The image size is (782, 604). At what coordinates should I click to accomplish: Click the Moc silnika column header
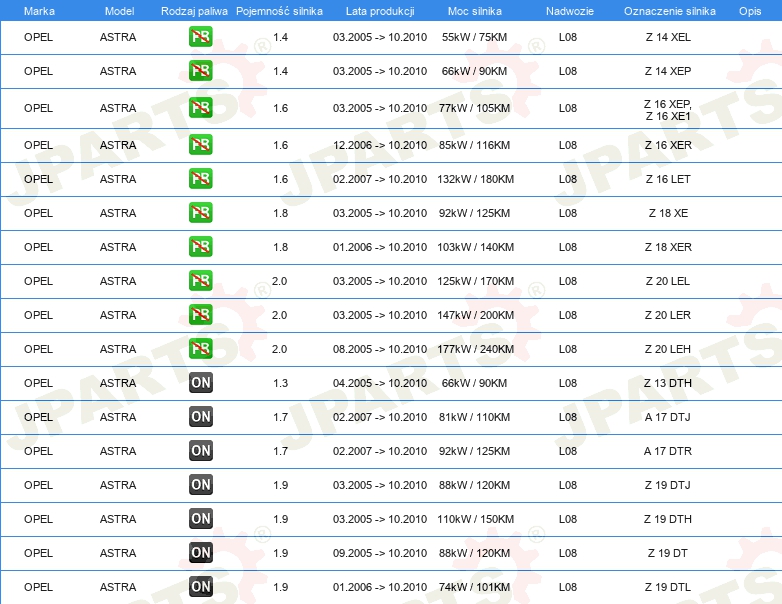474,11
